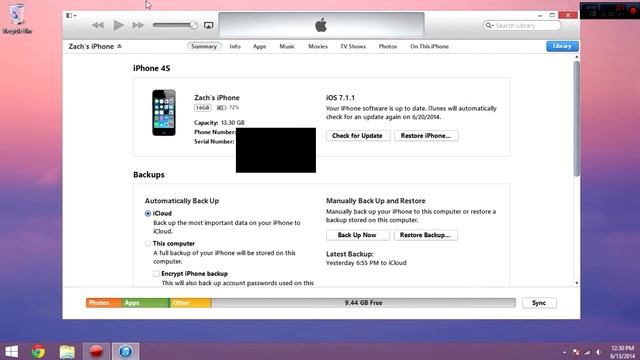Click the iTunes taskbar icon

tap(125, 351)
